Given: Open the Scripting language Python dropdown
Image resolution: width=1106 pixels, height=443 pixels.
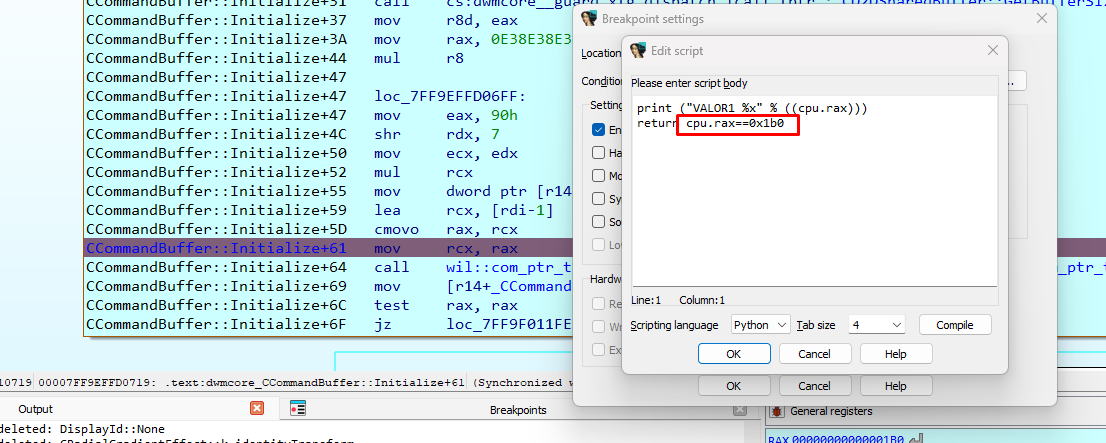Looking at the screenshot, I should 760,325.
